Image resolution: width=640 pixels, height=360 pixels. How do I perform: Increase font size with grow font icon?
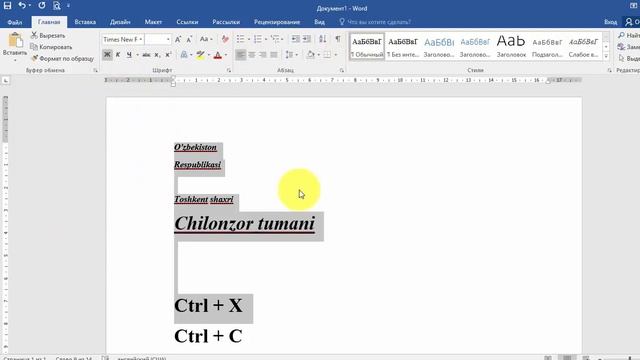[x=178, y=40]
